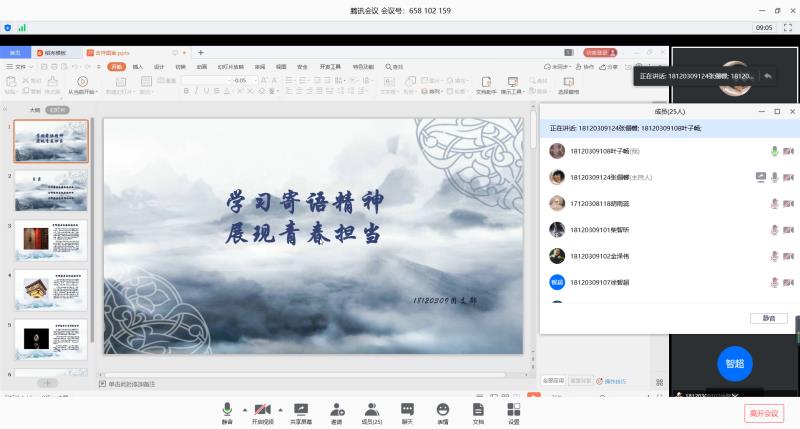Screen dimensions: 800x429
Task: Switch to the 设计 ribbon tab
Action: (x=159, y=67)
